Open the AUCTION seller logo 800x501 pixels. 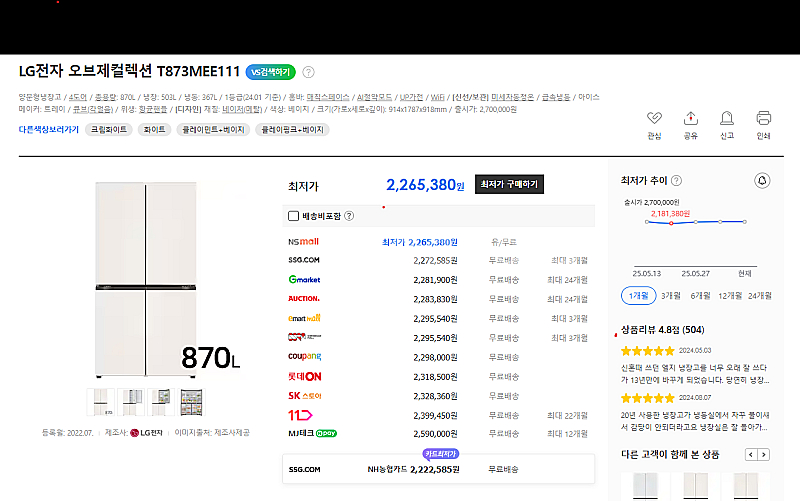(x=304, y=298)
